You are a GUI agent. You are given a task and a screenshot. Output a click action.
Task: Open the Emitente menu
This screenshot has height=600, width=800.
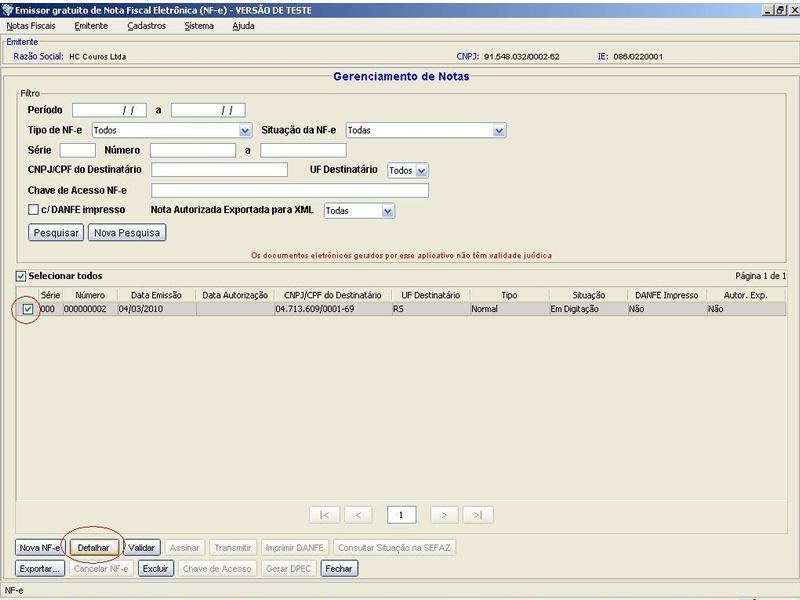click(91, 26)
